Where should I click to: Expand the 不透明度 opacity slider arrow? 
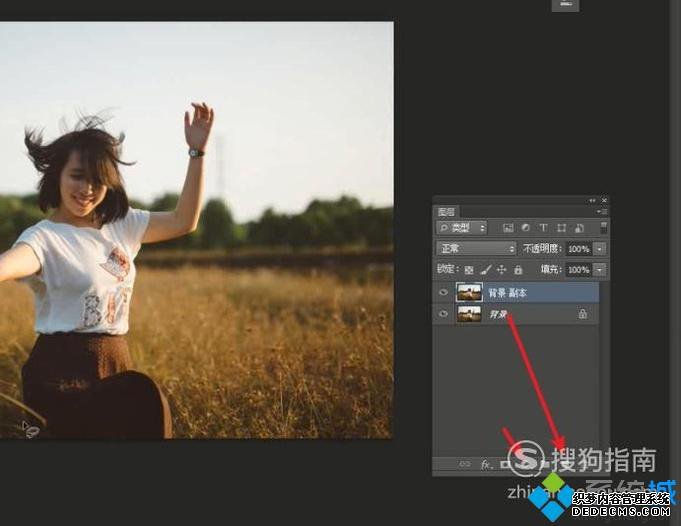click(600, 248)
